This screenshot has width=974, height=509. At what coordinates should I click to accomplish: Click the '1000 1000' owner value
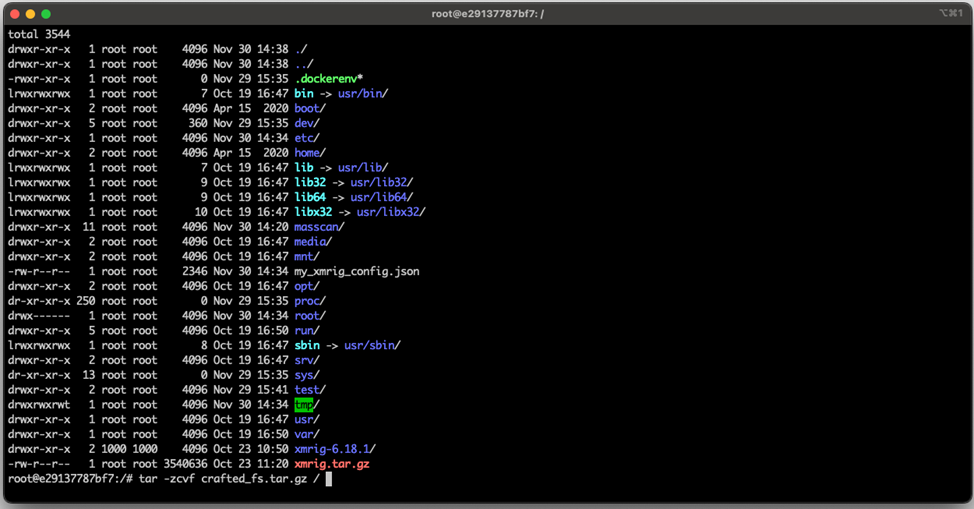[x=129, y=449]
